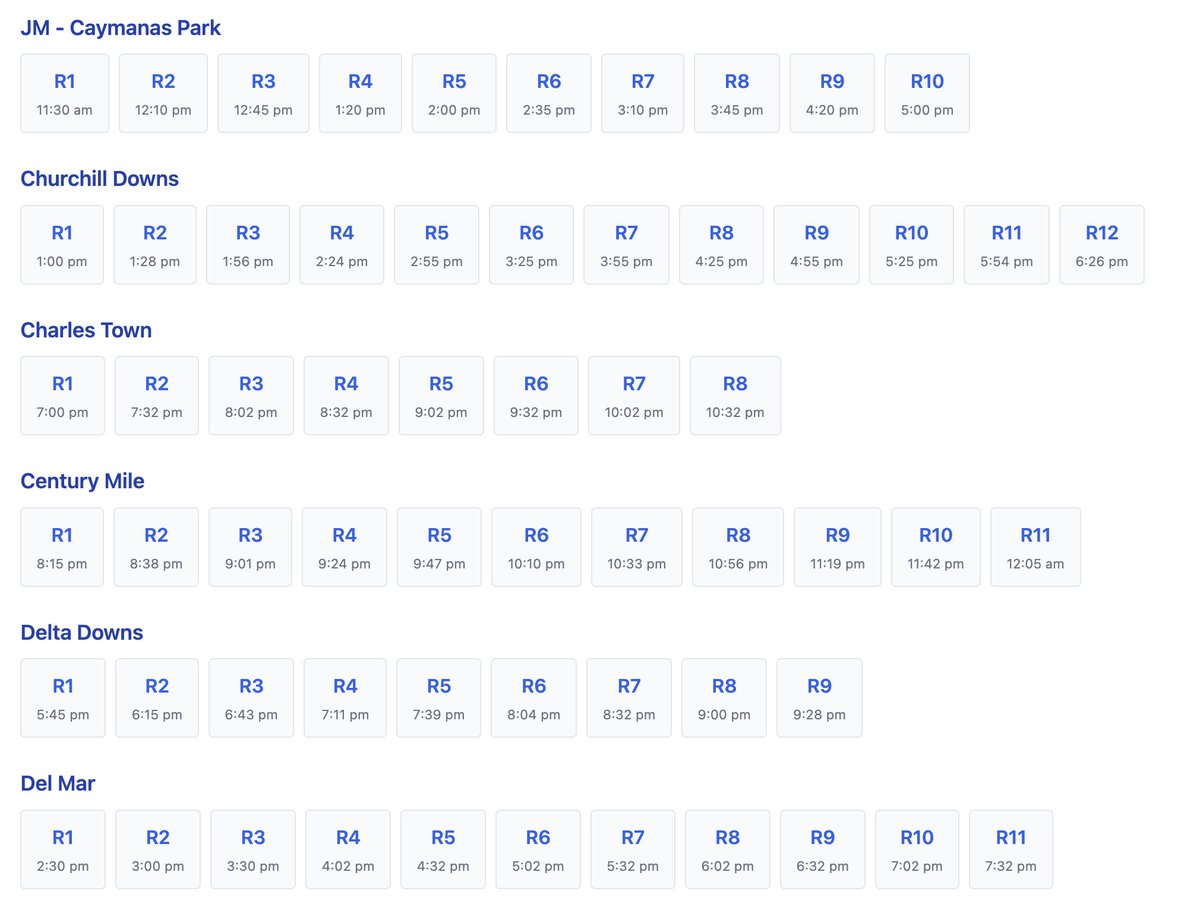Click Delta Downs R4 at 7:11 pm
This screenshot has height=910, width=1200.
point(345,698)
